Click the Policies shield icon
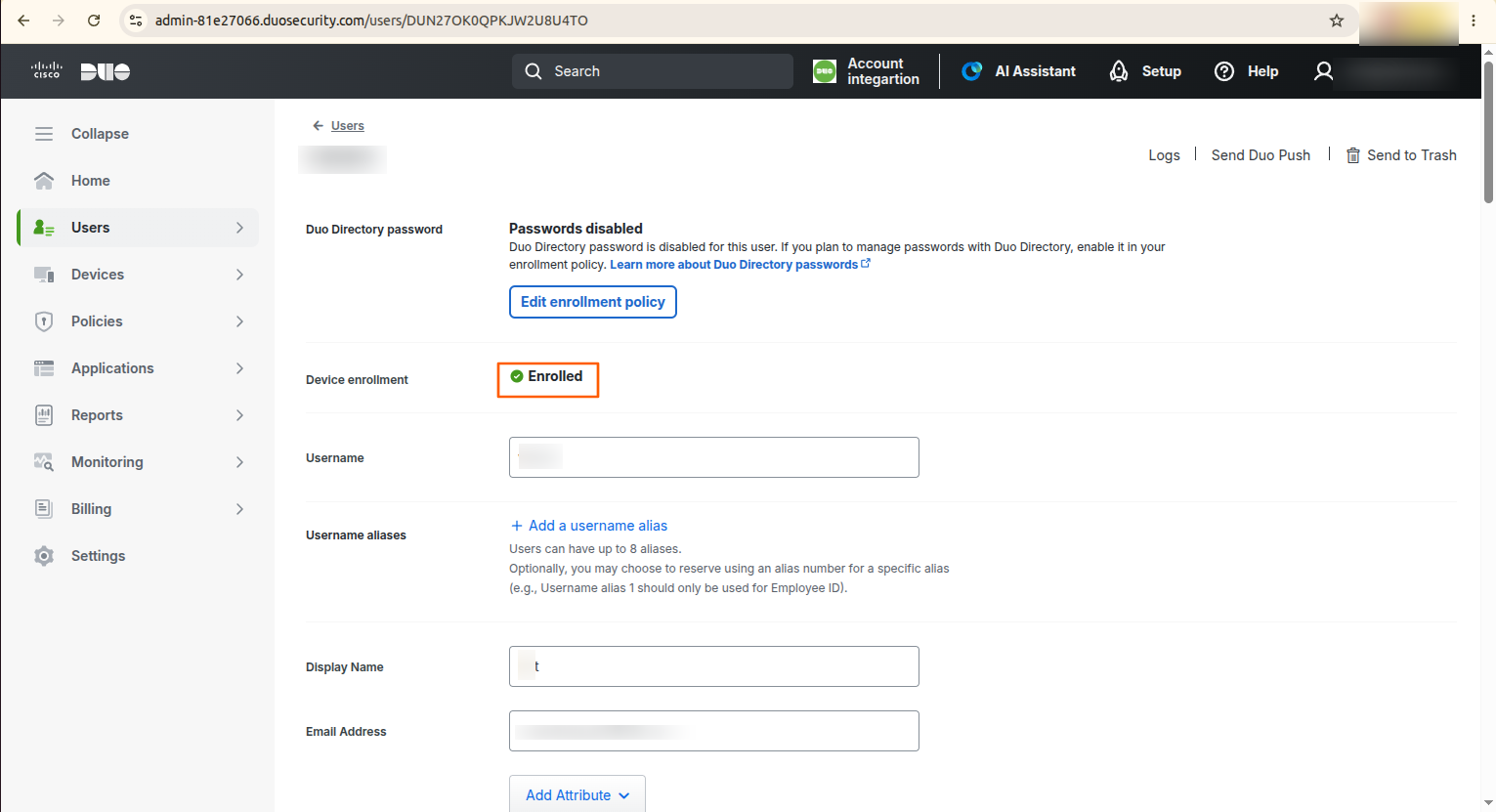The height and width of the screenshot is (812, 1496). click(x=44, y=321)
